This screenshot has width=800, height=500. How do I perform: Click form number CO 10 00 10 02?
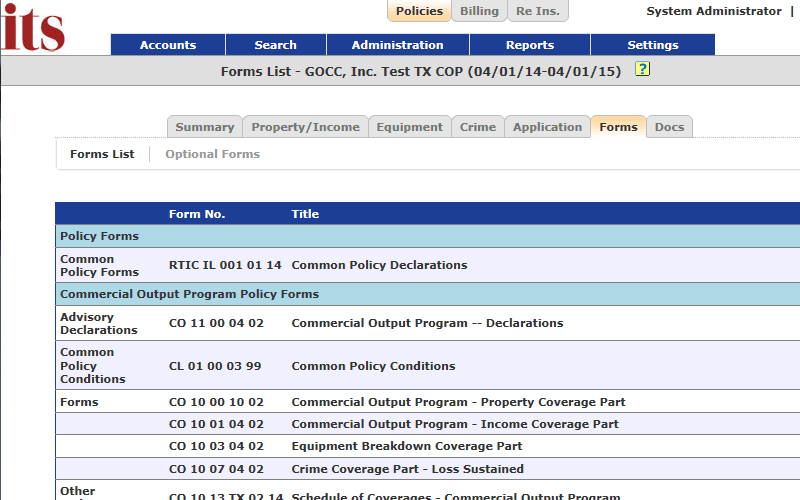(216, 402)
